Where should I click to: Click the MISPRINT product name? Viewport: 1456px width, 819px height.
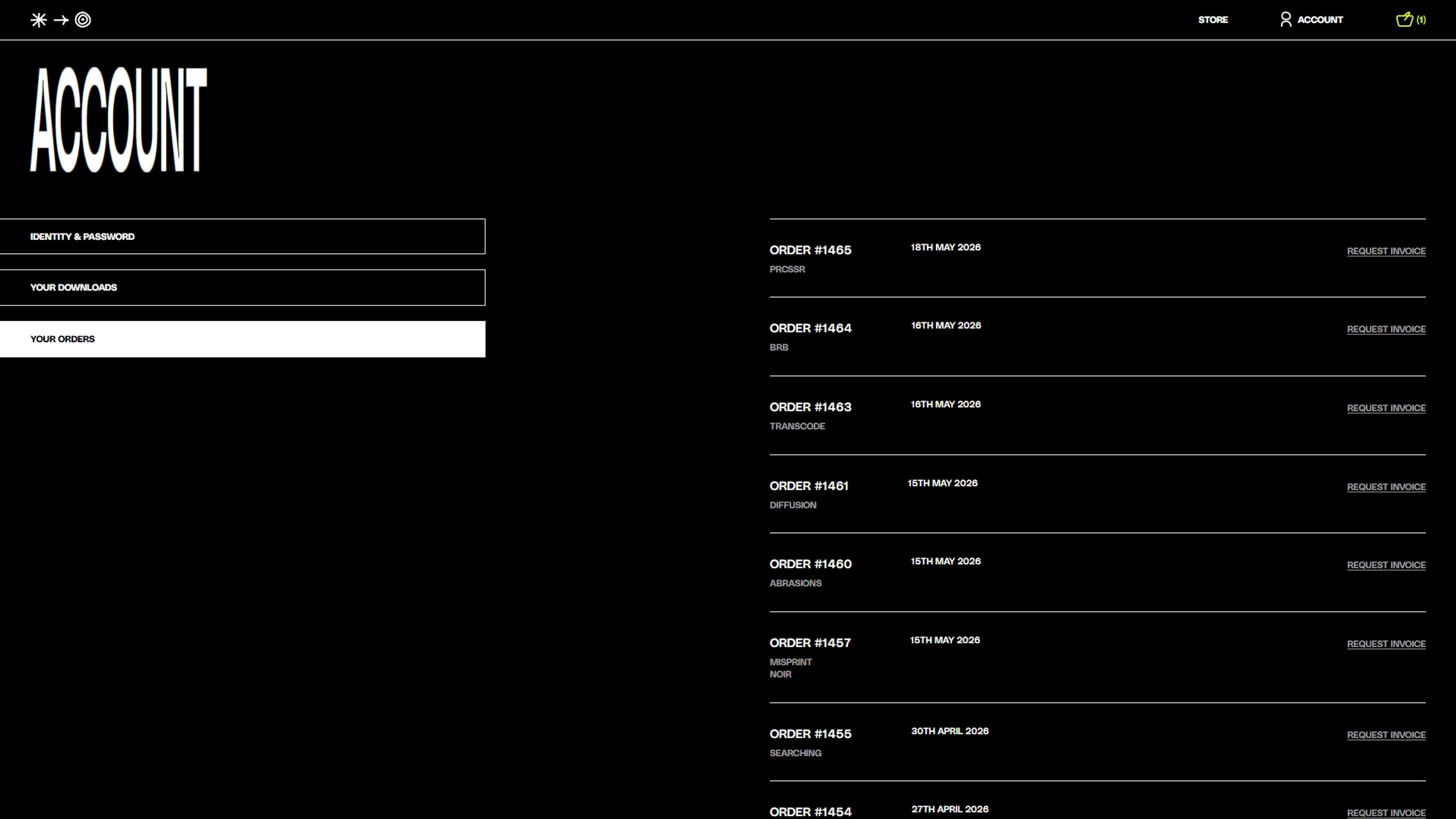[x=790, y=662]
